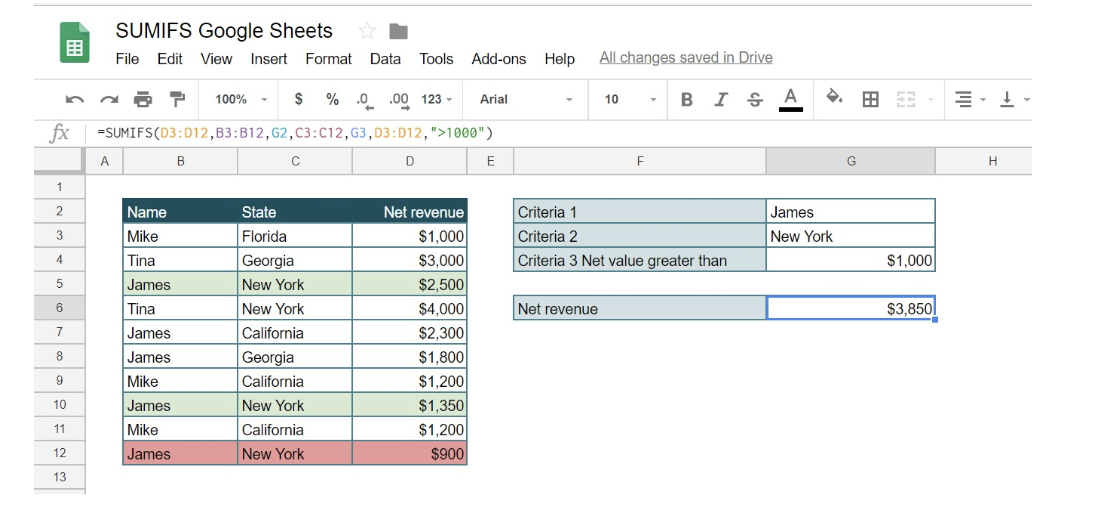Star this SUMIFS Google Sheets document
Viewport: 1100px width, 518px height.
[x=367, y=31]
